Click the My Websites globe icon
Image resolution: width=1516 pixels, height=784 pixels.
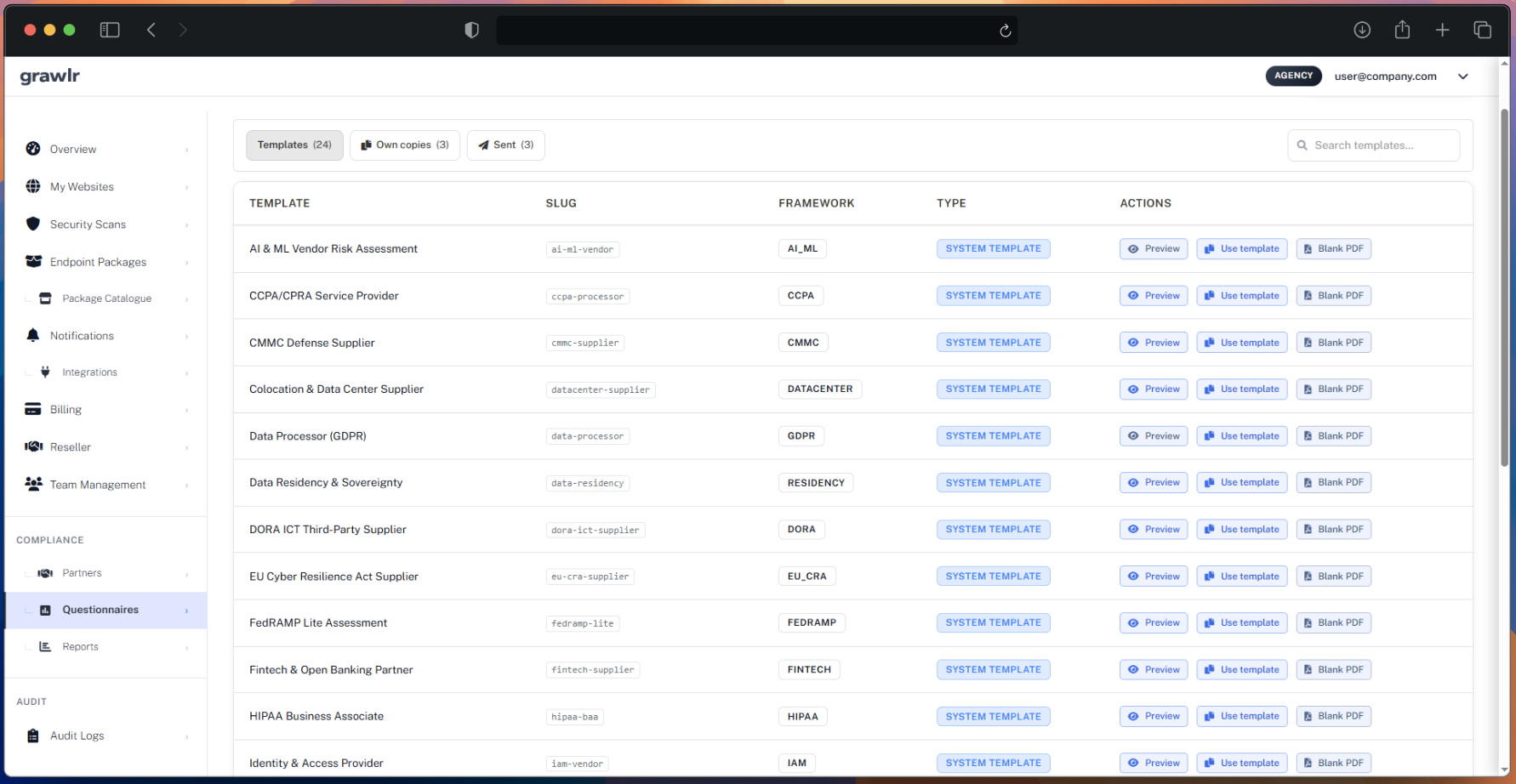33,186
